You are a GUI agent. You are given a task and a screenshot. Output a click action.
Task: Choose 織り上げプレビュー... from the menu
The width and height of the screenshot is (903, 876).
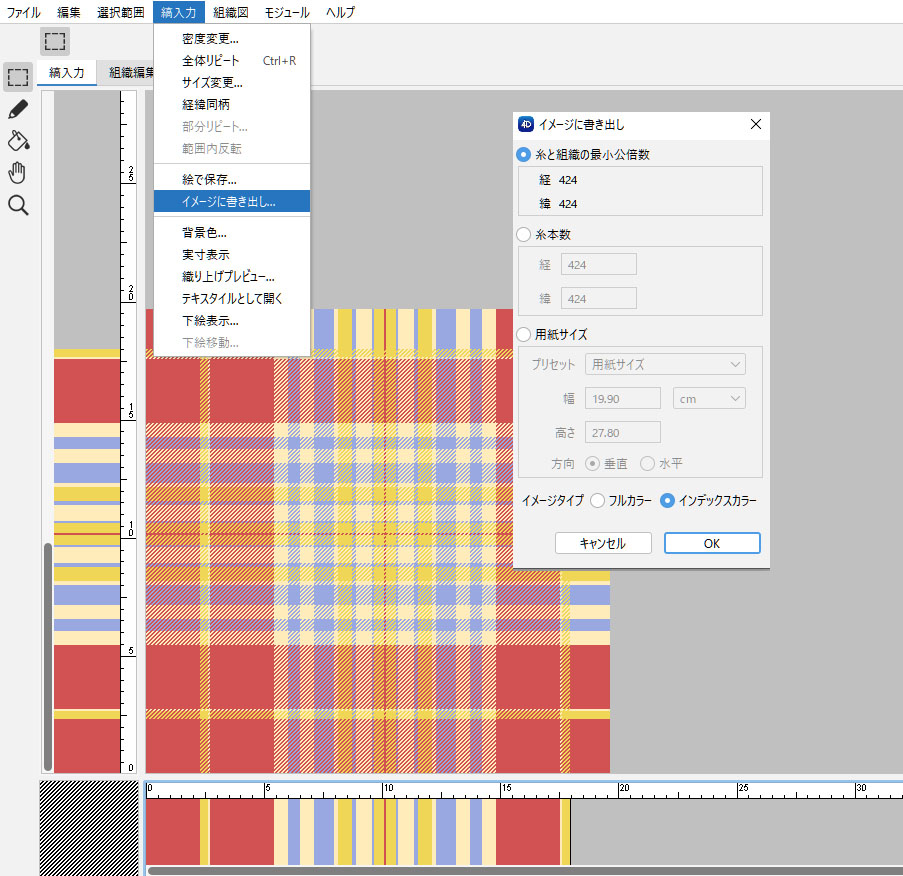228,276
